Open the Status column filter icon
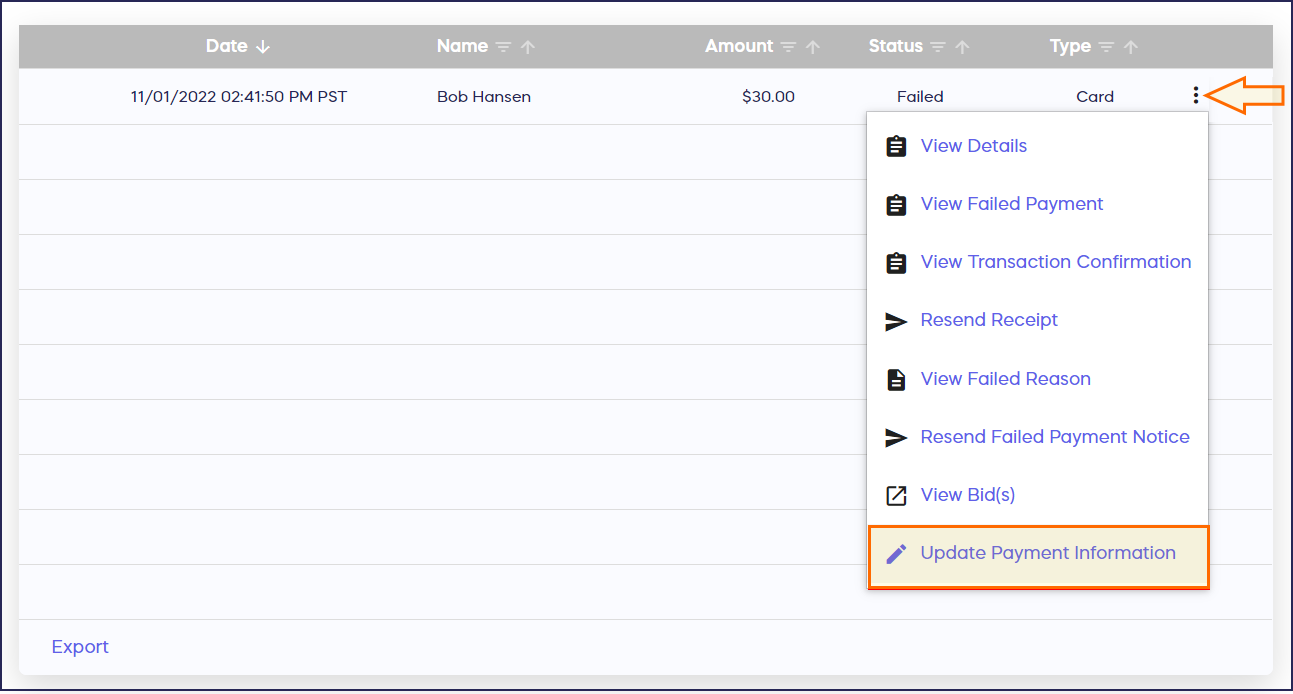Image resolution: width=1293 pixels, height=694 pixels. click(937, 47)
